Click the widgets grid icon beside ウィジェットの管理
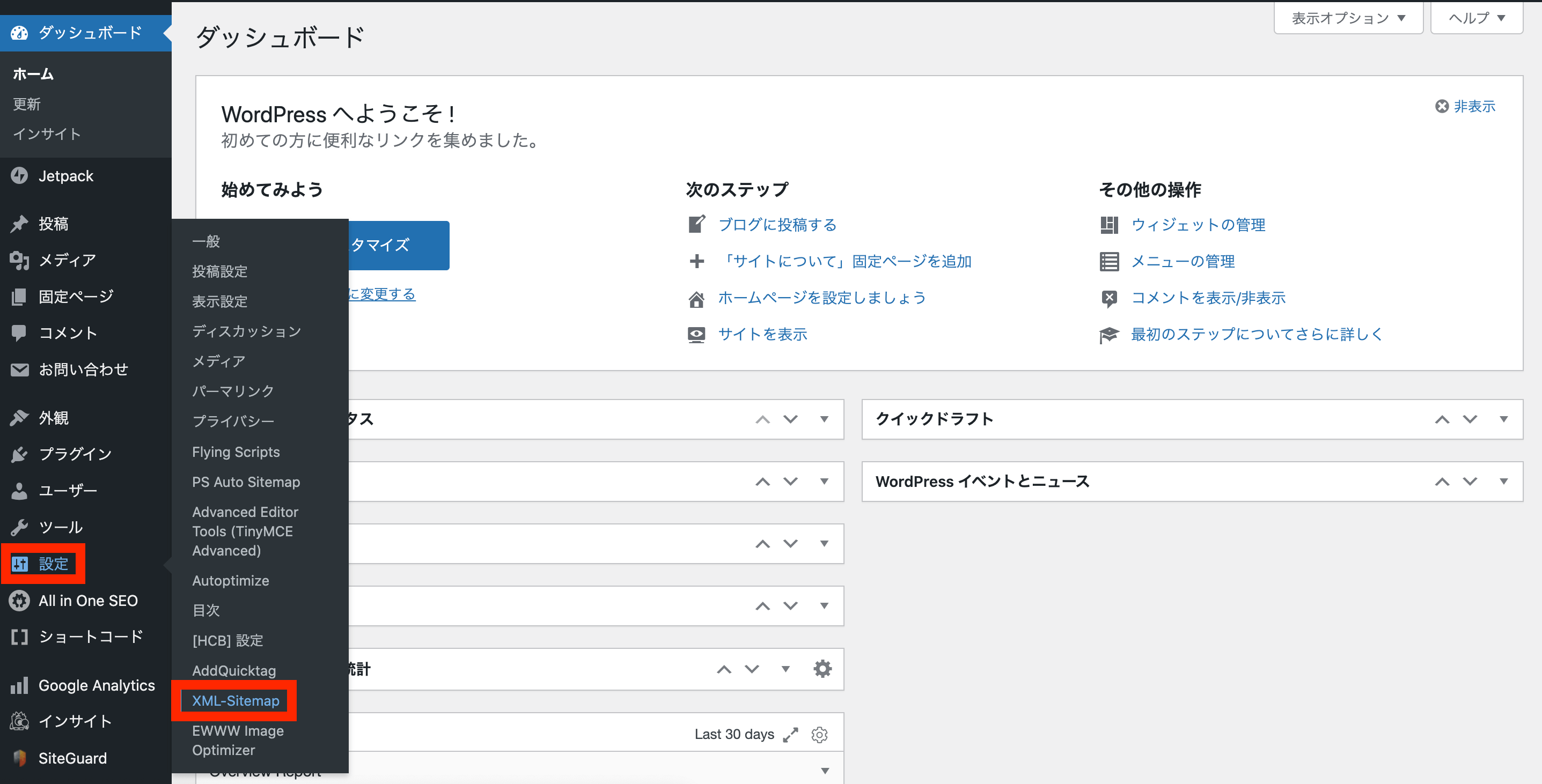 coord(1108,225)
